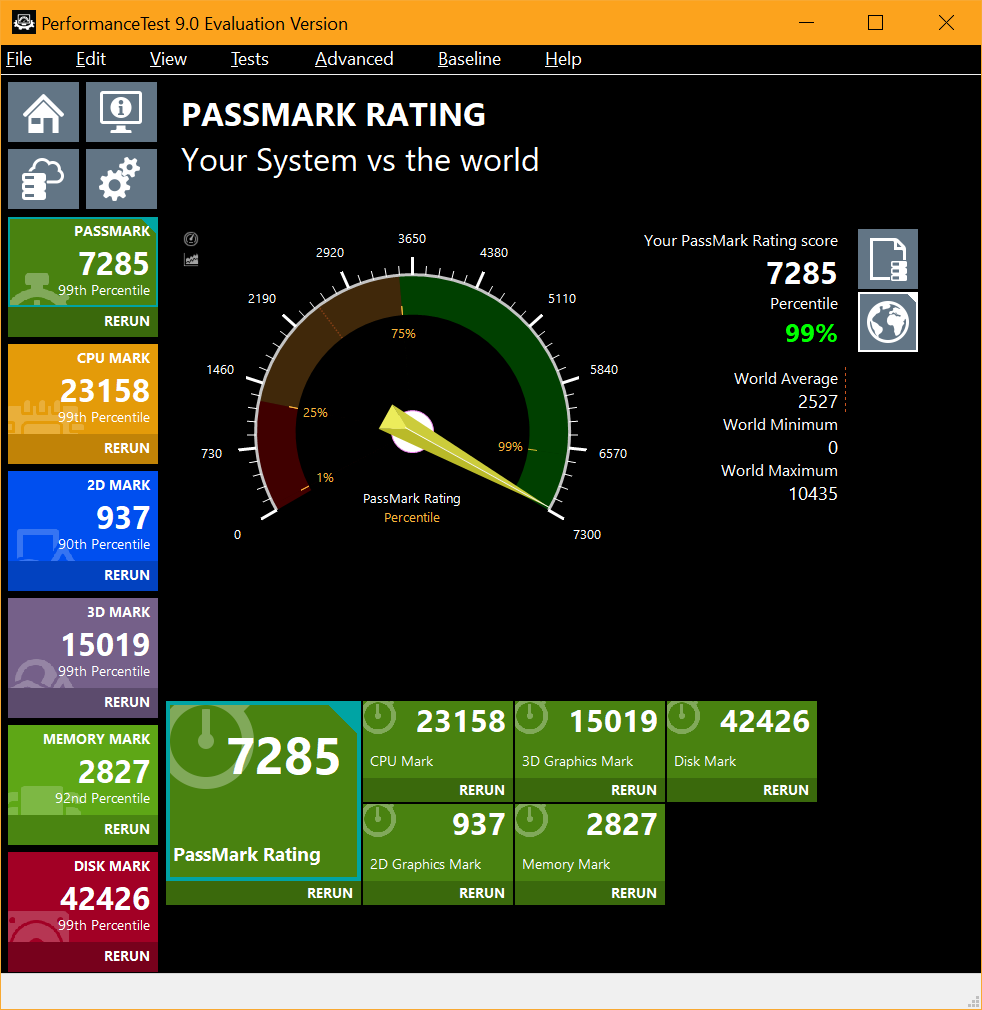Click the PerformanceTest app icon in title bar

click(x=24, y=23)
